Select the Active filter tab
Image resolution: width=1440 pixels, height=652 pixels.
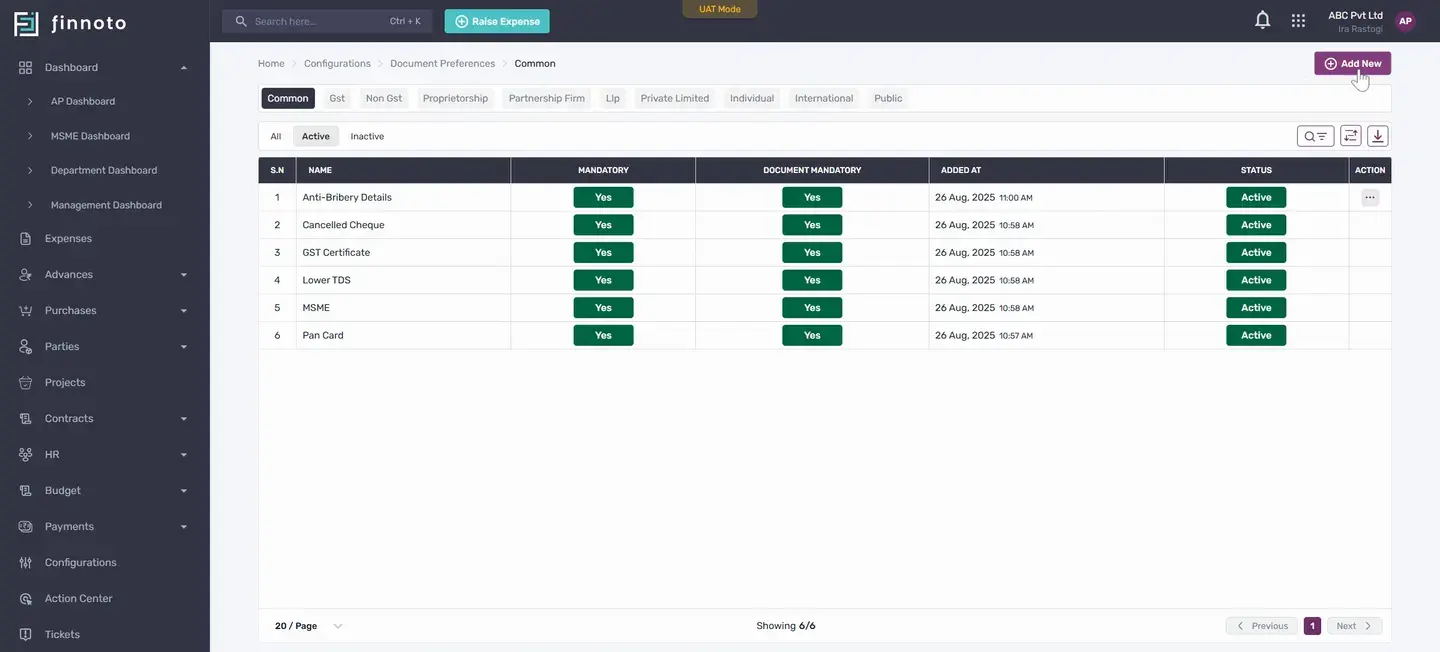coord(316,136)
